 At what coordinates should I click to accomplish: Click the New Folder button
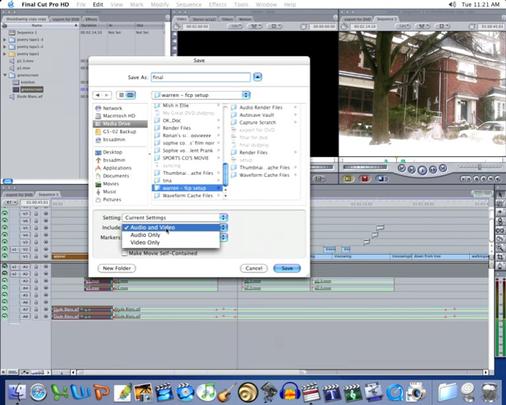pyautogui.click(x=117, y=268)
